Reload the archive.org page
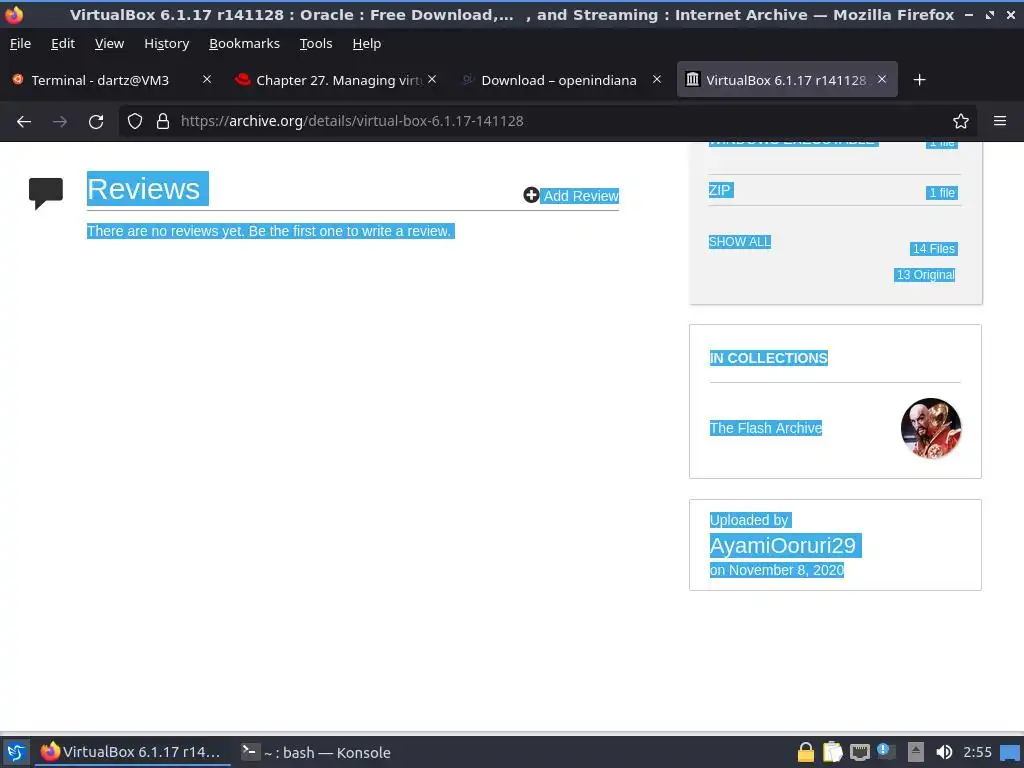The image size is (1024, 768). coord(96,121)
